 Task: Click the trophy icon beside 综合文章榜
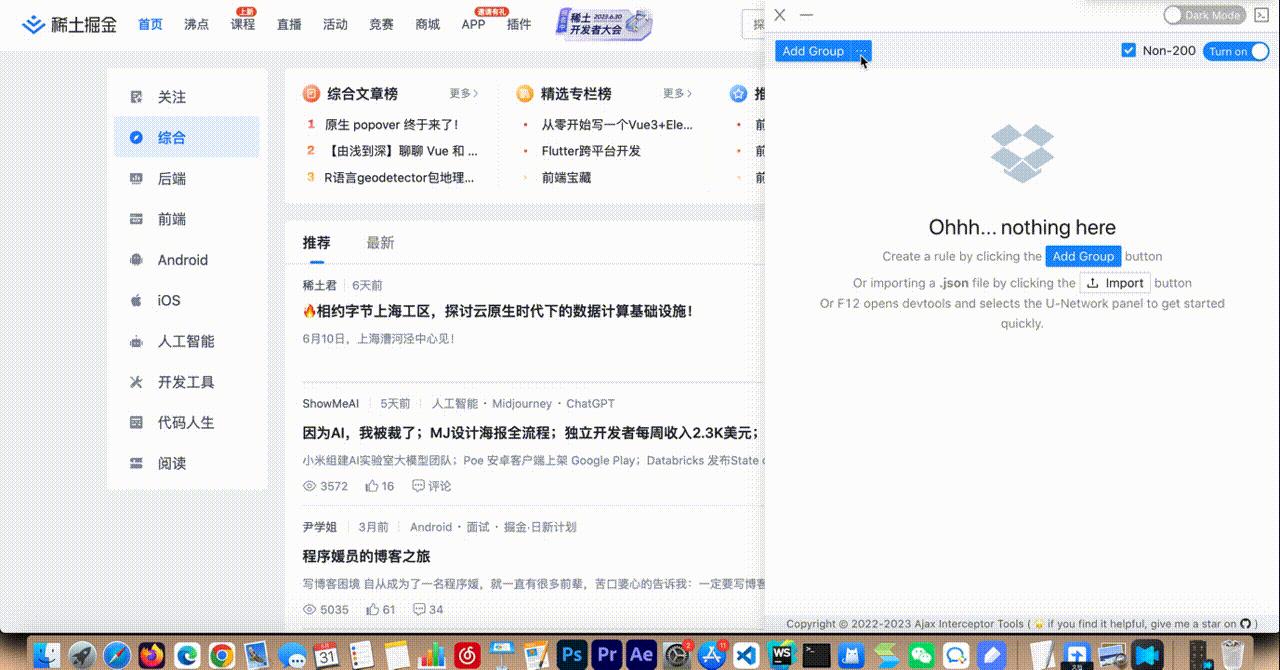coord(310,93)
